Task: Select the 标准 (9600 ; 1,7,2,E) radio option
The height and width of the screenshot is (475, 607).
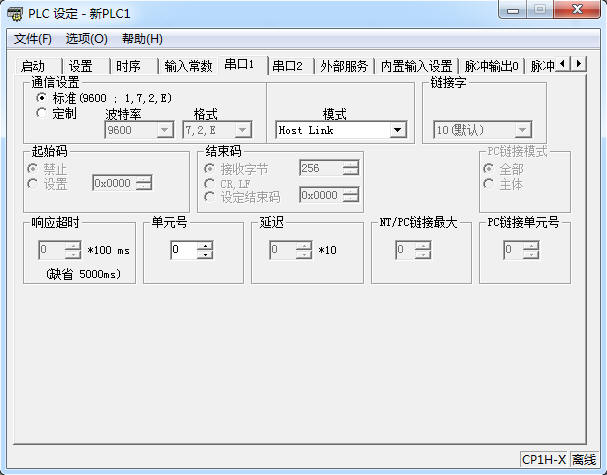Action: coord(41,98)
